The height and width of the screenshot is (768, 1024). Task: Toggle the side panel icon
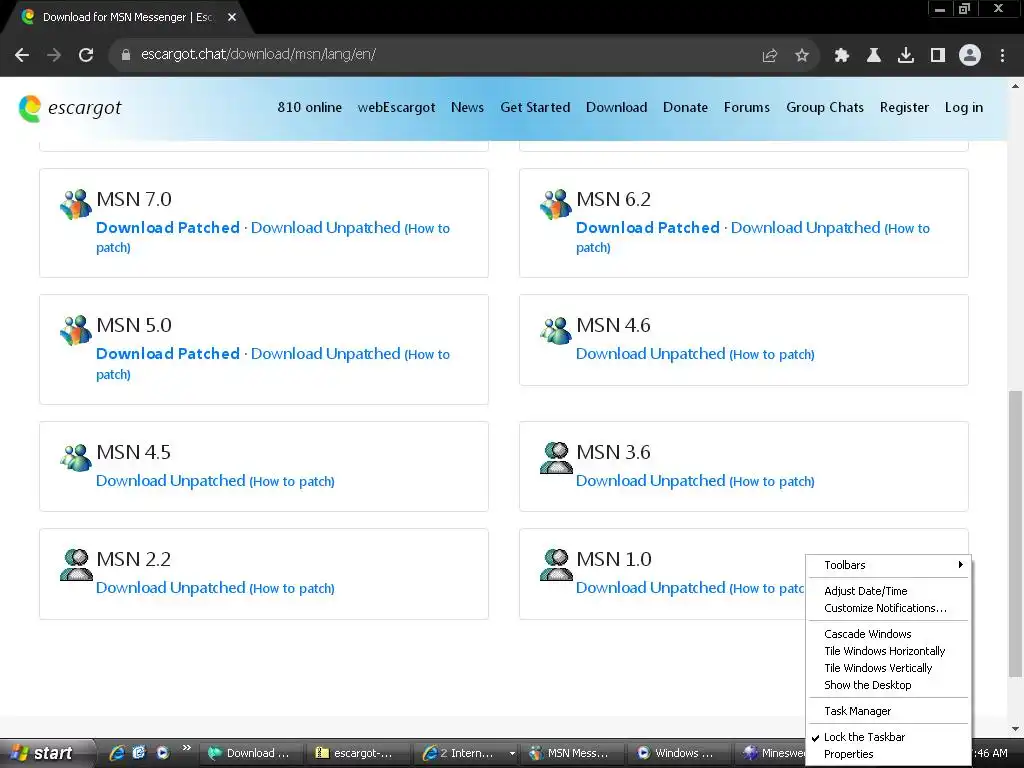tap(938, 56)
